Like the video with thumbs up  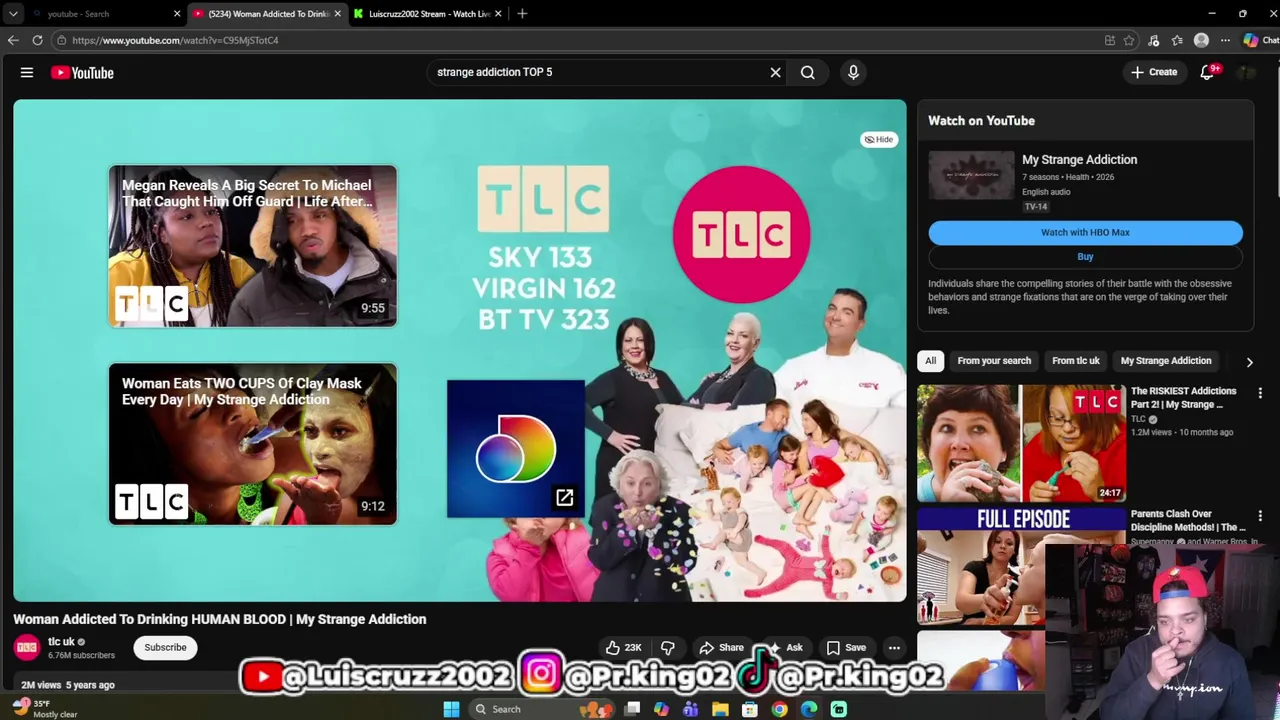pyautogui.click(x=623, y=648)
